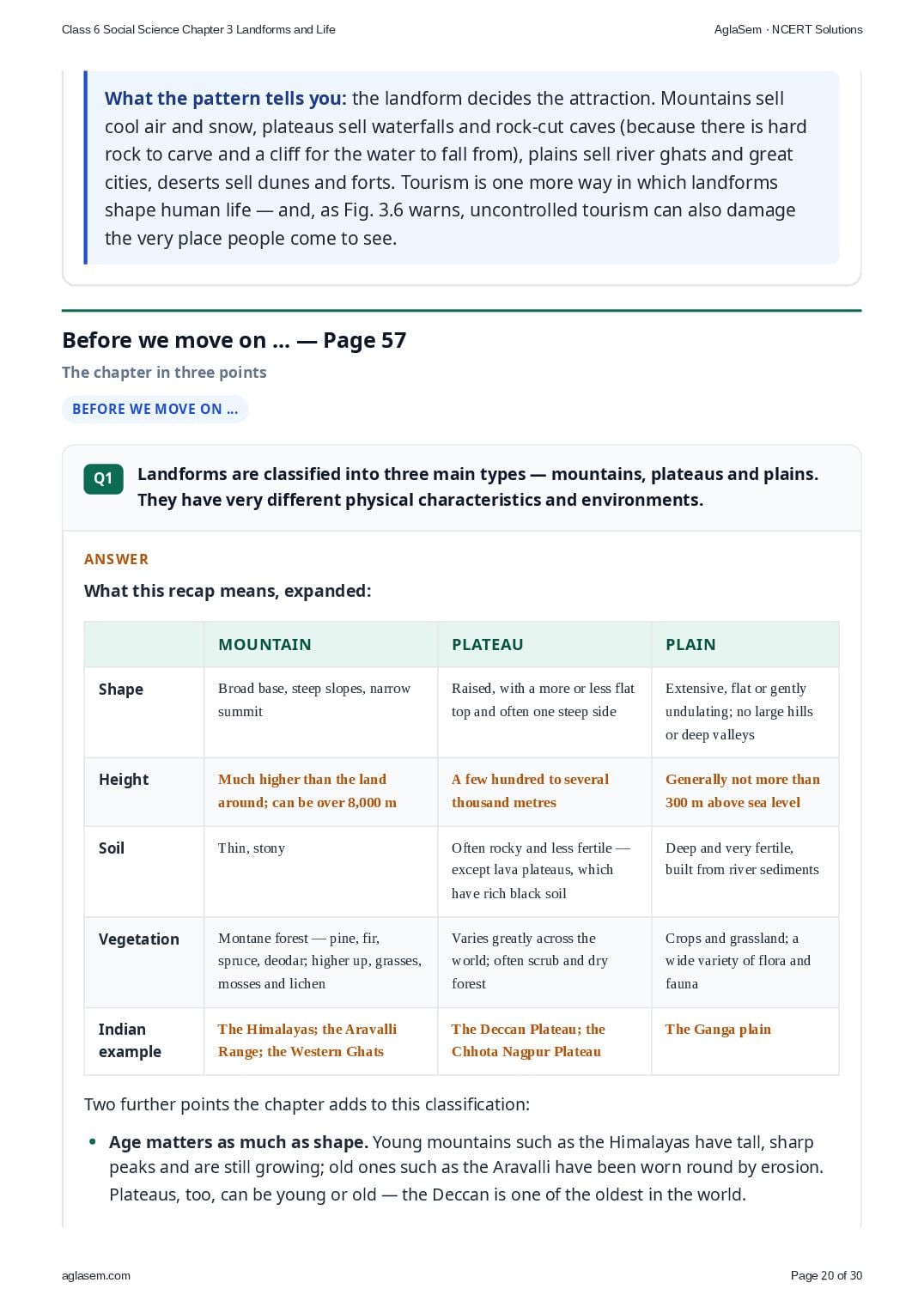
Task: Click the orange ANSWER label
Action: tap(116, 559)
